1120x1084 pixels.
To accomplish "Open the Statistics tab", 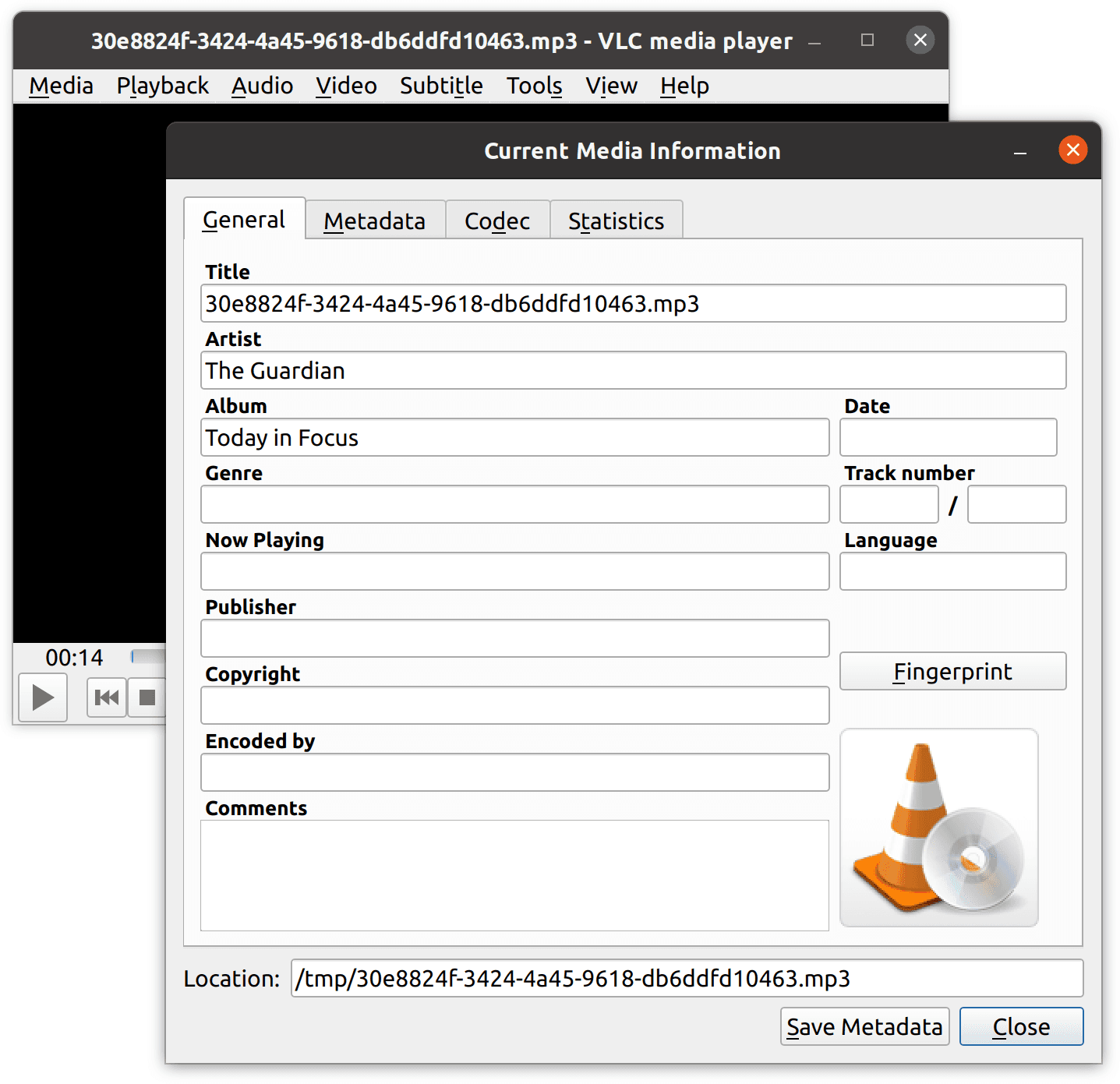I will pyautogui.click(x=616, y=220).
